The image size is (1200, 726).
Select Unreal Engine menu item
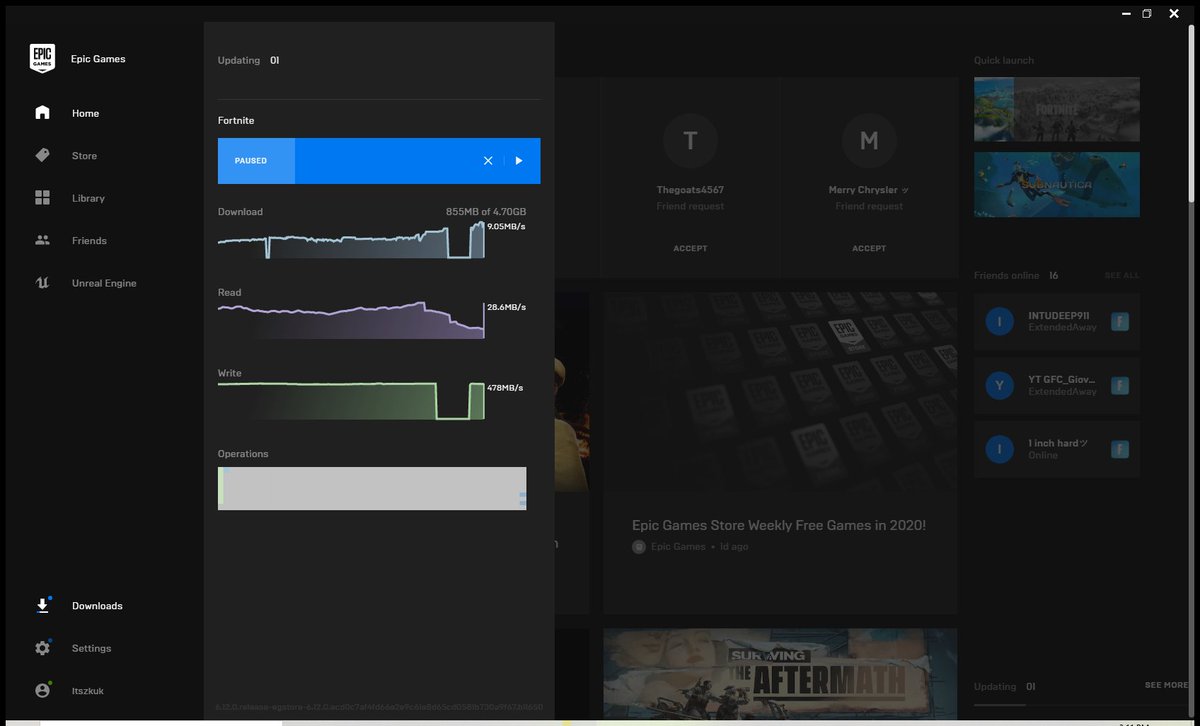(x=104, y=283)
